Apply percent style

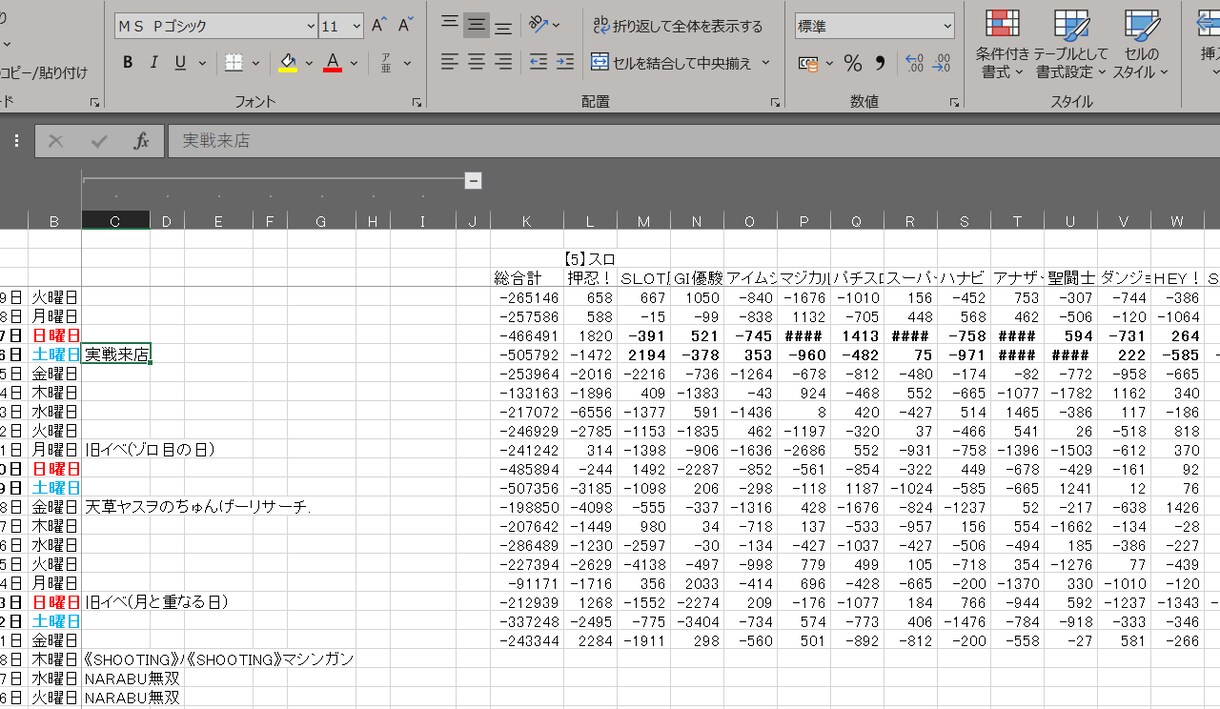click(853, 63)
